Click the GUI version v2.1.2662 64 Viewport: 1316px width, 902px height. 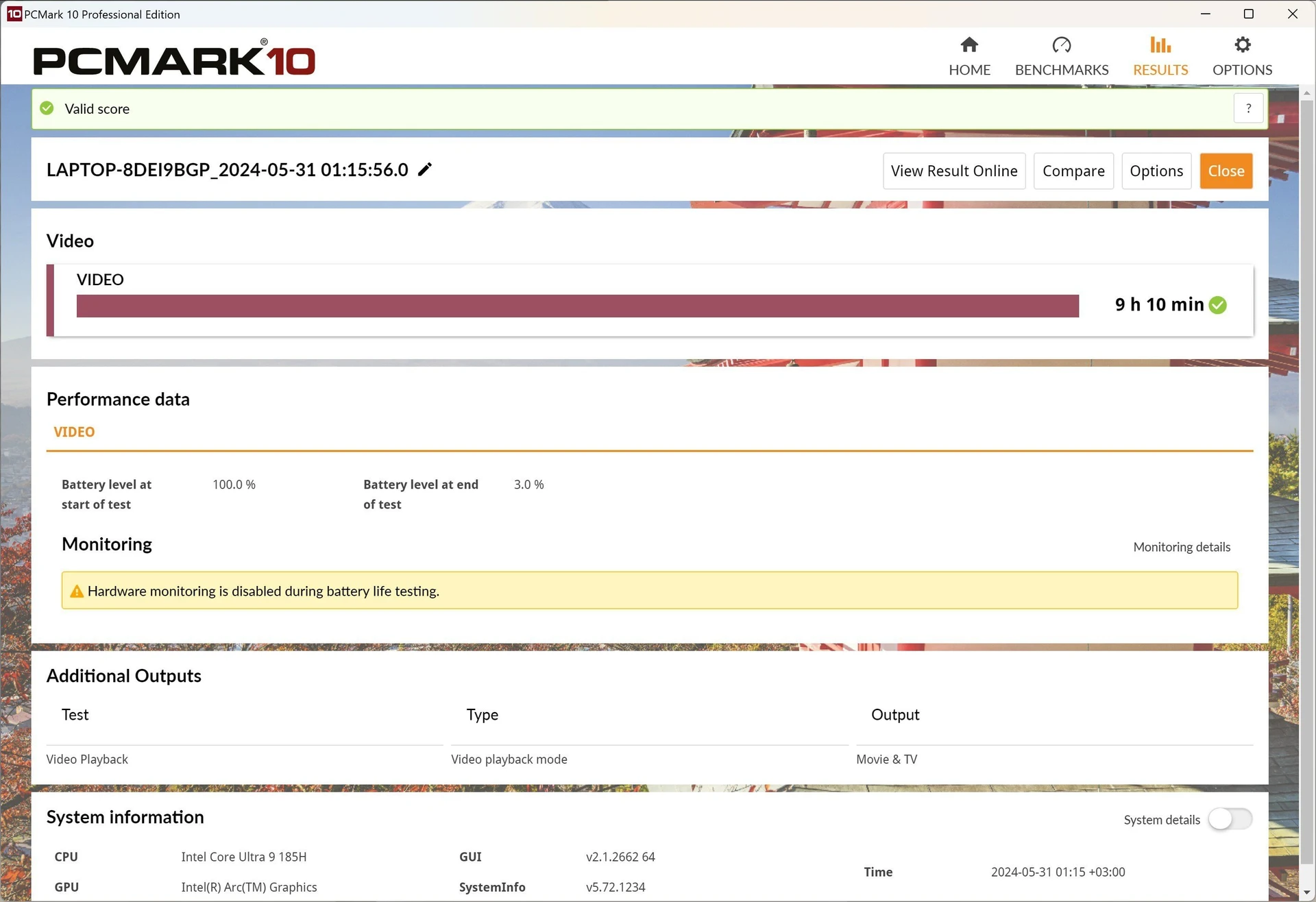click(x=620, y=857)
